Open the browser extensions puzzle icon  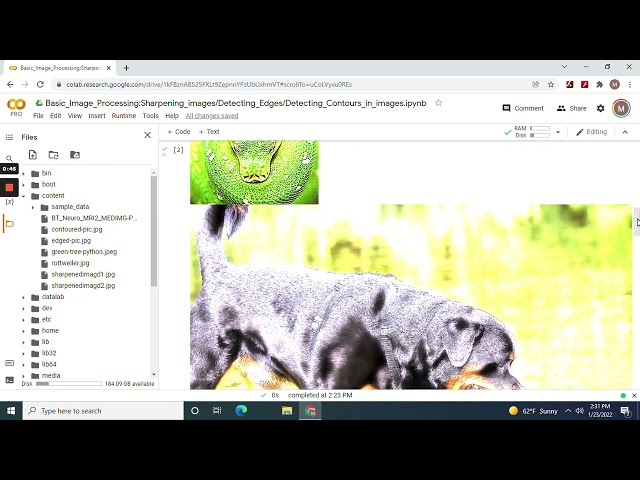coord(600,84)
